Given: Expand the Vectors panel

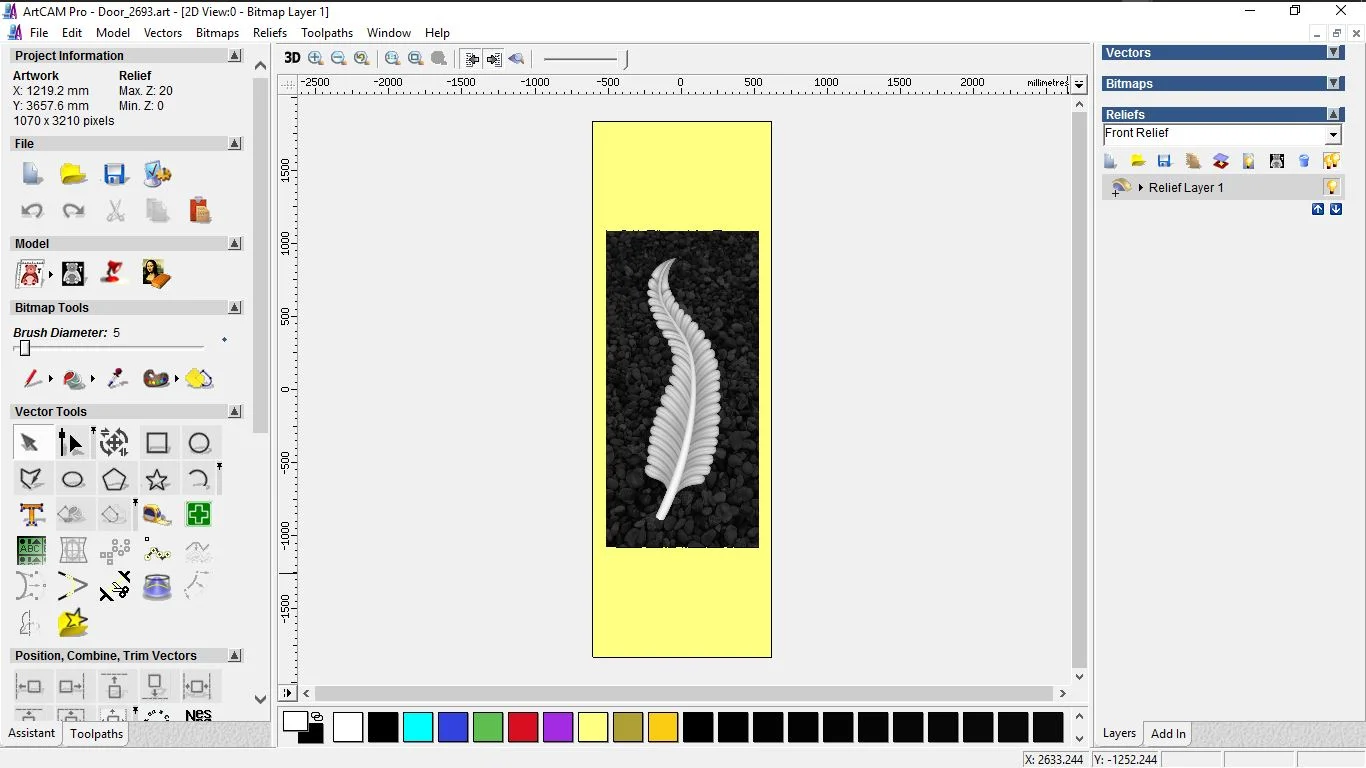Looking at the screenshot, I should click(1333, 53).
